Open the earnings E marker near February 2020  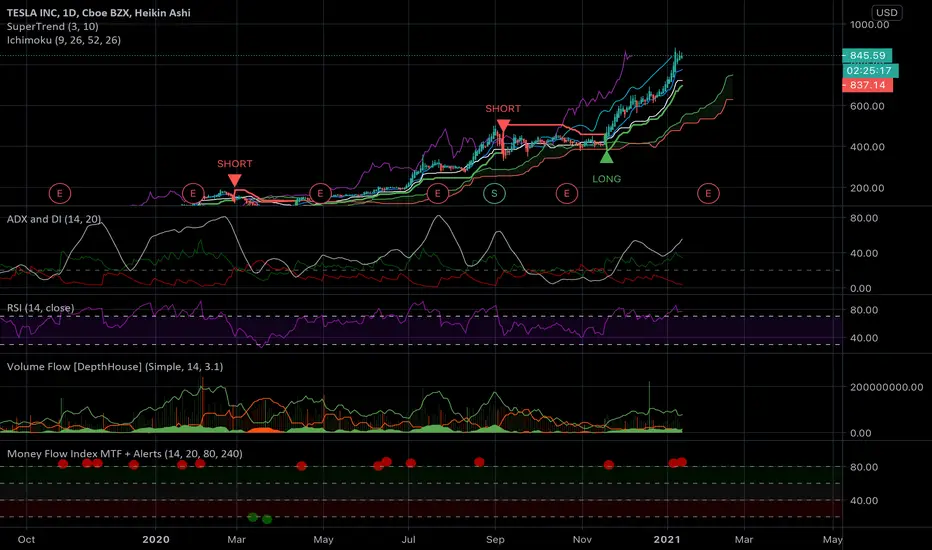click(193, 193)
